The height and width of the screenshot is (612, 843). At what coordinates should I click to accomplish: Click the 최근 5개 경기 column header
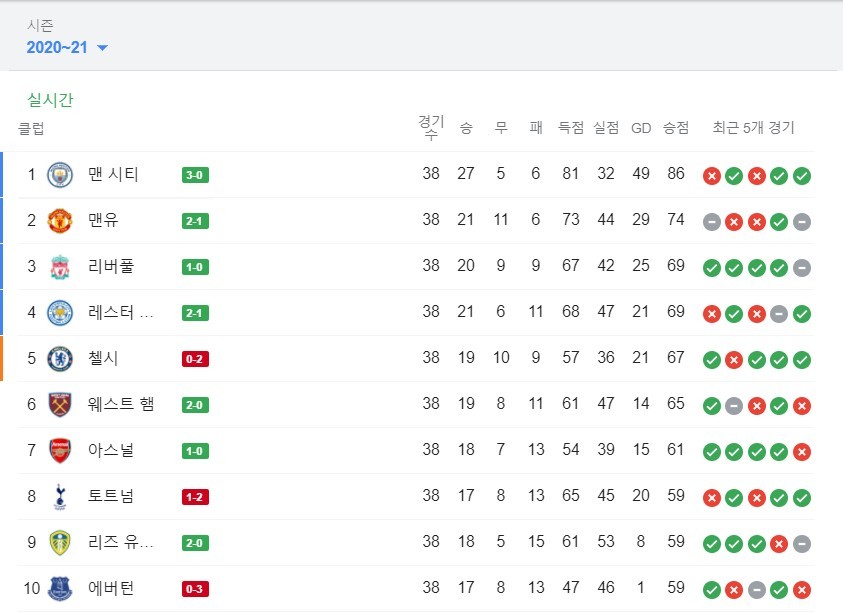point(753,127)
